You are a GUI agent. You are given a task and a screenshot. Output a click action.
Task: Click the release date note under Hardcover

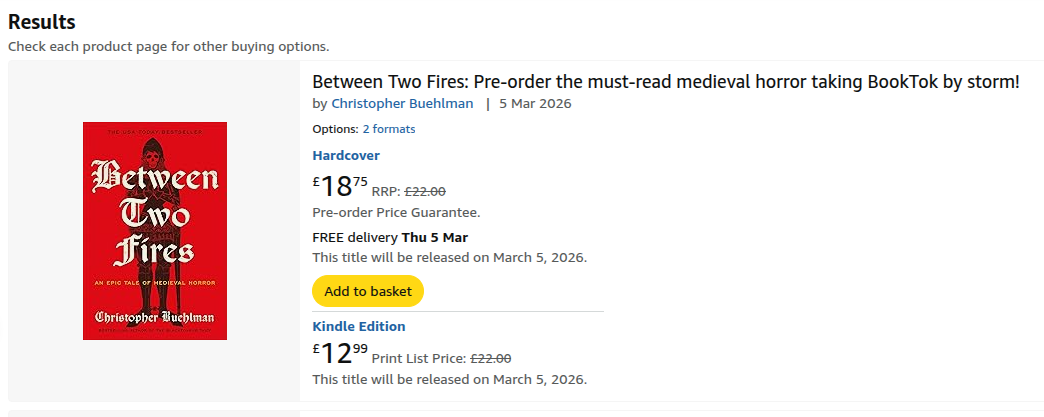point(449,257)
